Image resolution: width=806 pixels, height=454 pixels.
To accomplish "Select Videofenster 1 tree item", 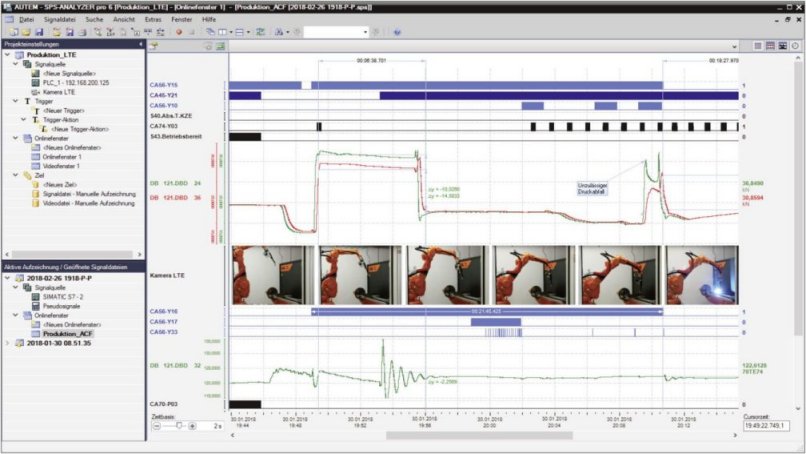I will [61, 166].
